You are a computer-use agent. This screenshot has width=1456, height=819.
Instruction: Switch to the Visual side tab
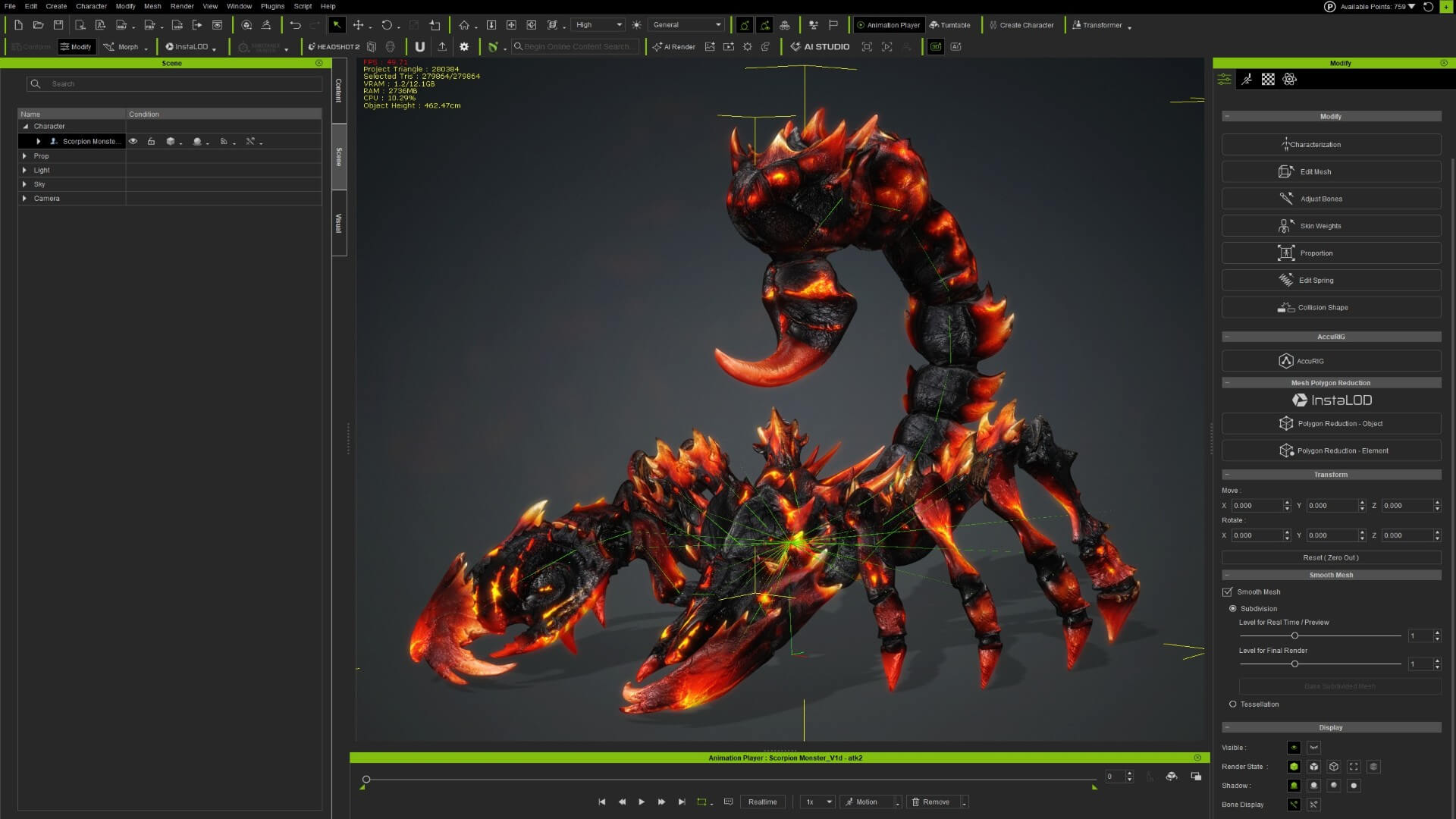coord(339,223)
